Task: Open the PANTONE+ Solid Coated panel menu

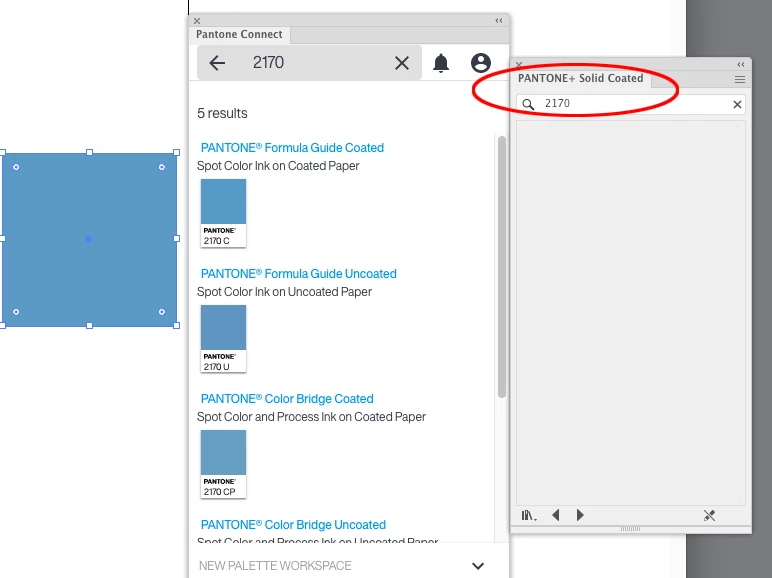Action: [x=740, y=79]
